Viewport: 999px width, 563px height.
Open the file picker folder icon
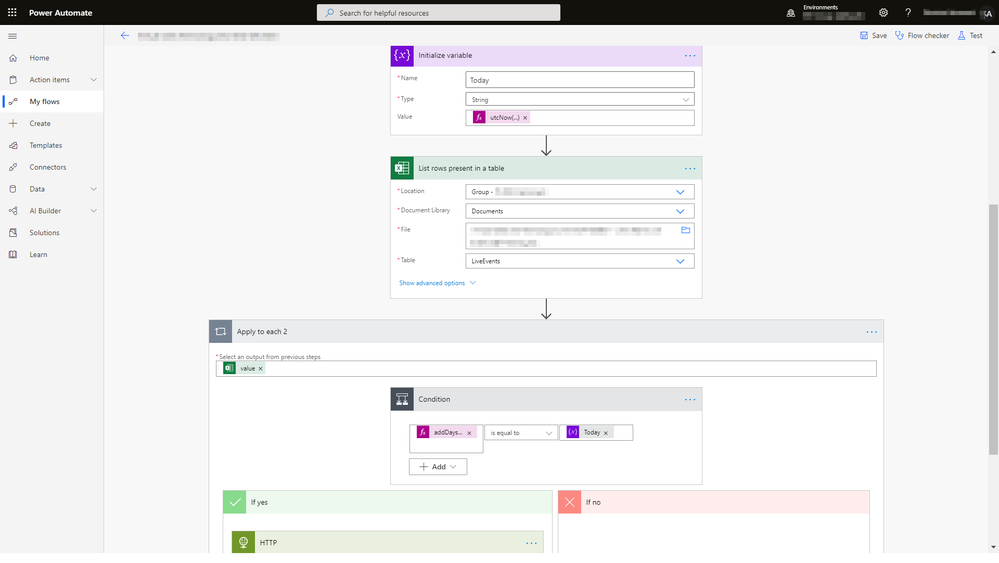686,230
